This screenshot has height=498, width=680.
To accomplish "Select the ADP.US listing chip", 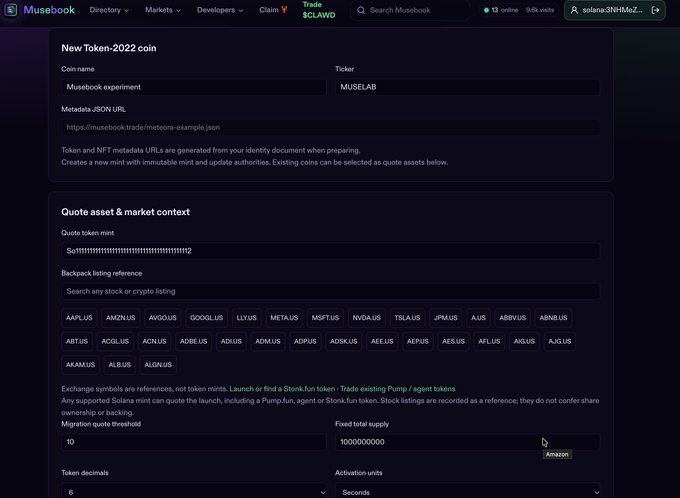I will pos(305,341).
